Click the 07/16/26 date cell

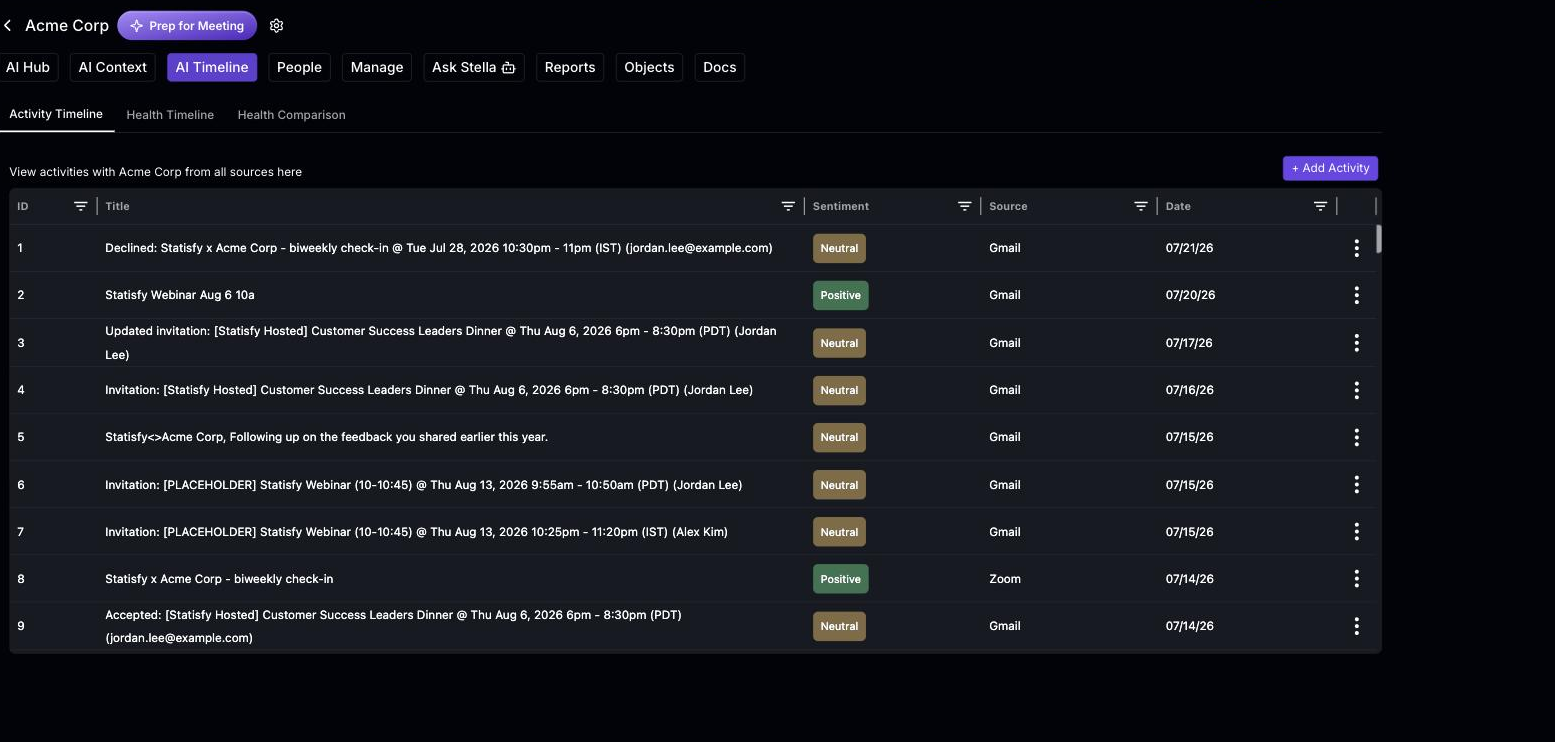(x=1190, y=390)
